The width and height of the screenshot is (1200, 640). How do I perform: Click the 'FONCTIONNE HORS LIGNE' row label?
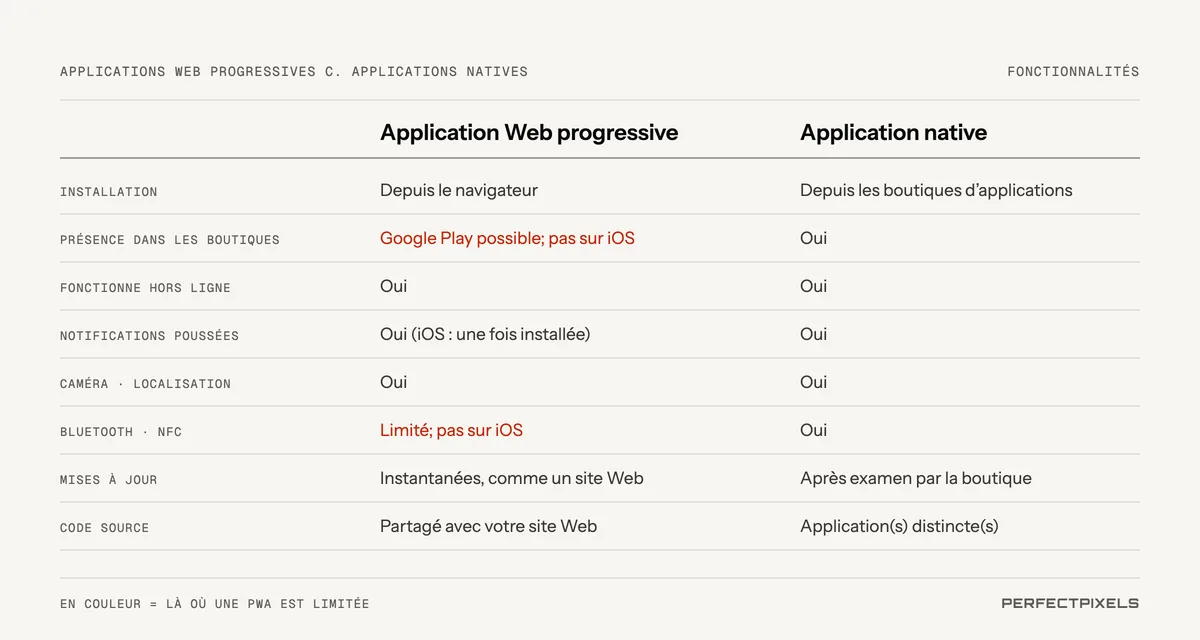145,288
